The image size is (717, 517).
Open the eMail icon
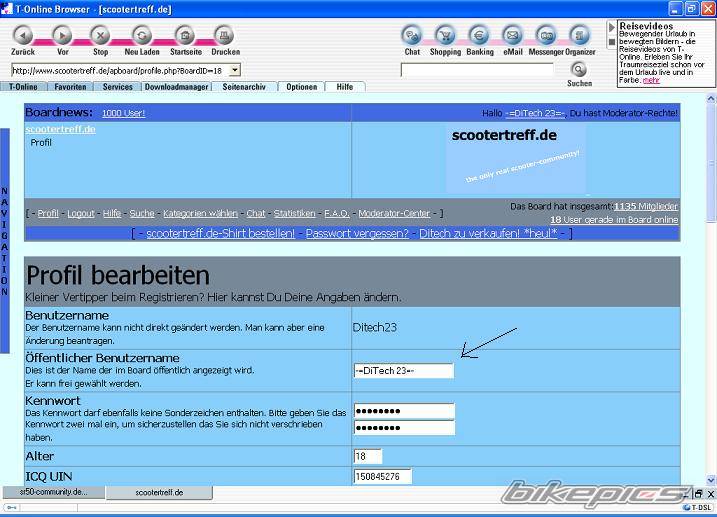(512, 35)
